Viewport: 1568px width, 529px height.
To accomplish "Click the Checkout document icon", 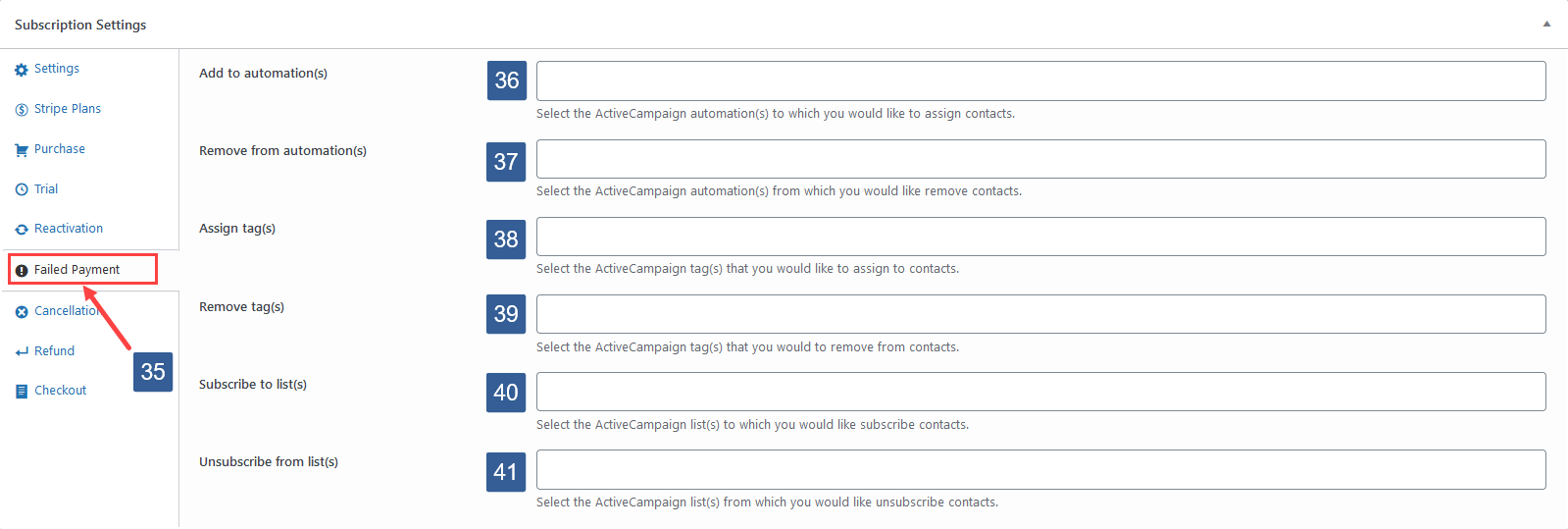I will point(22,392).
